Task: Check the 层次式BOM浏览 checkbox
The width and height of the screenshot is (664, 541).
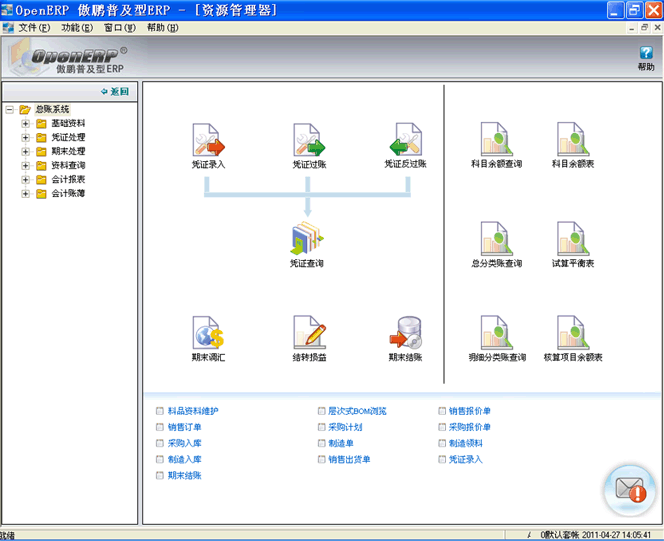Action: (x=321, y=411)
